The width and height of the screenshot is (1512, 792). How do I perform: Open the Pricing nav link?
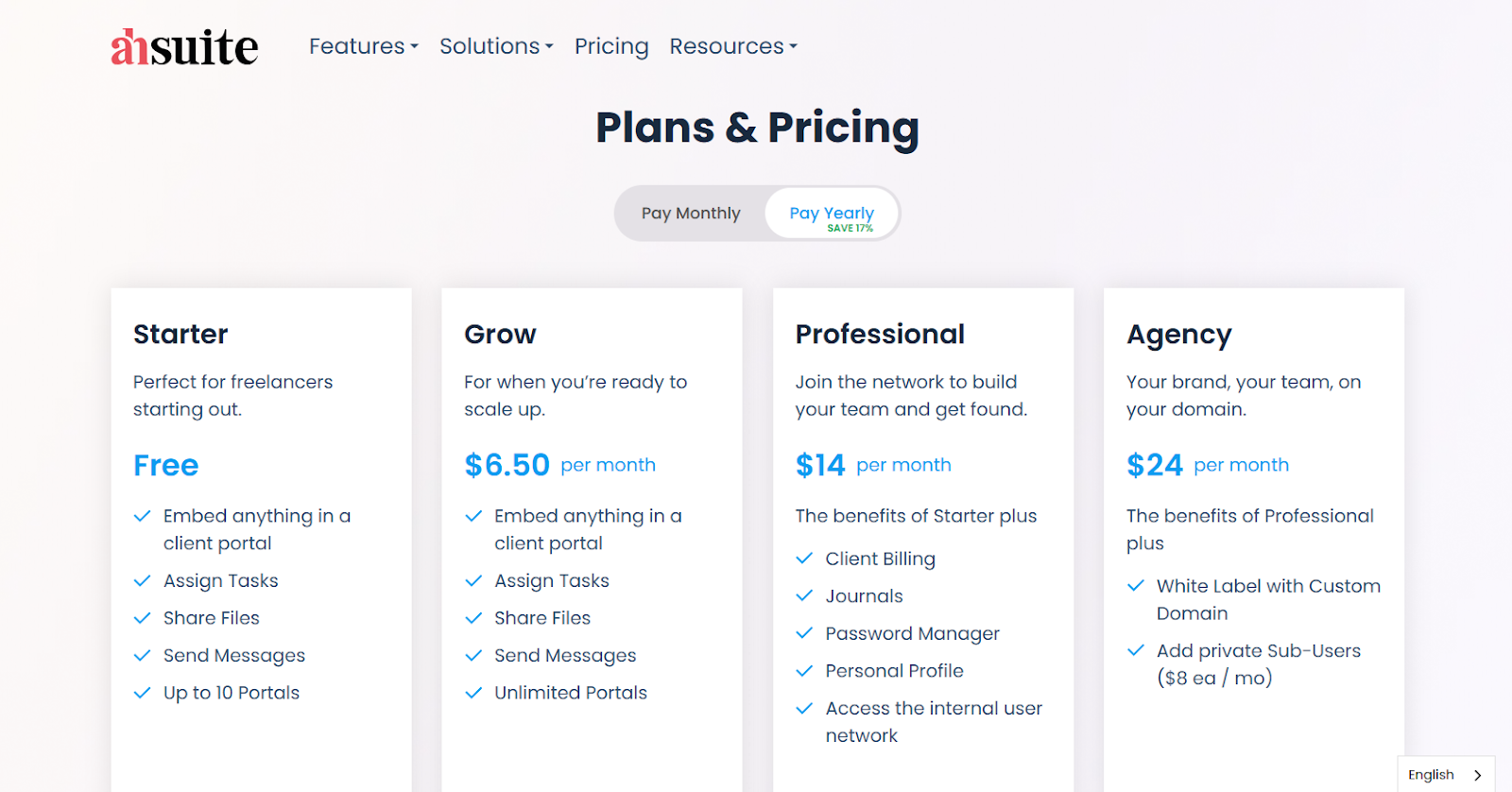pyautogui.click(x=611, y=46)
